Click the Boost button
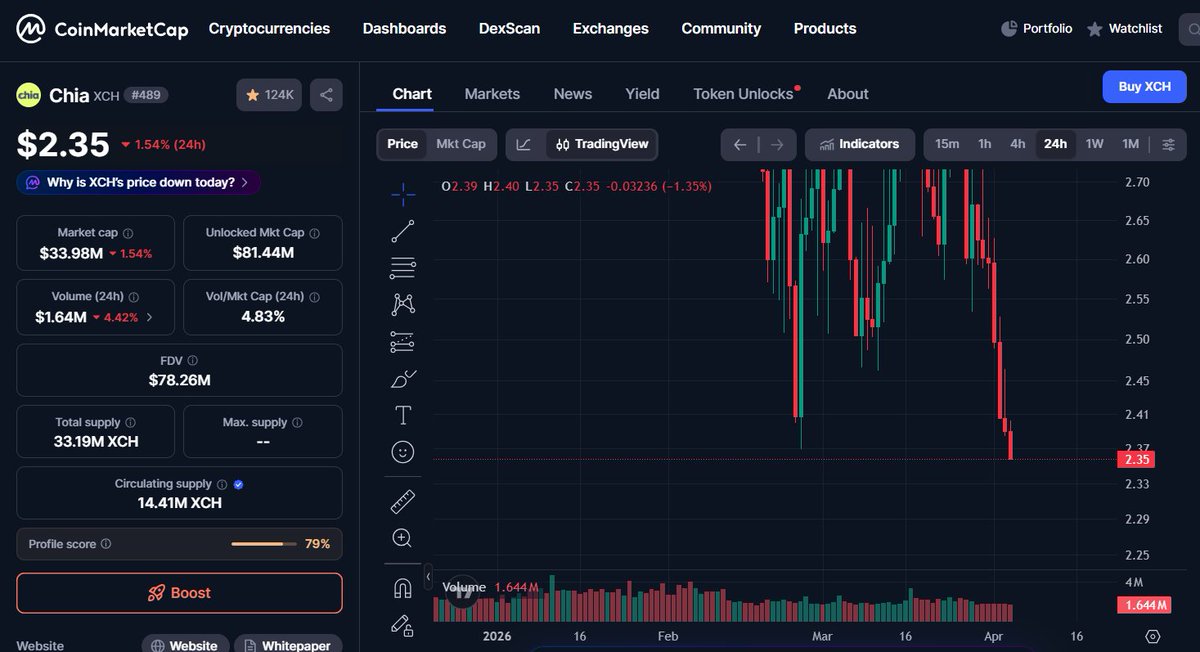Screen dimensions: 1200x652 179,593
